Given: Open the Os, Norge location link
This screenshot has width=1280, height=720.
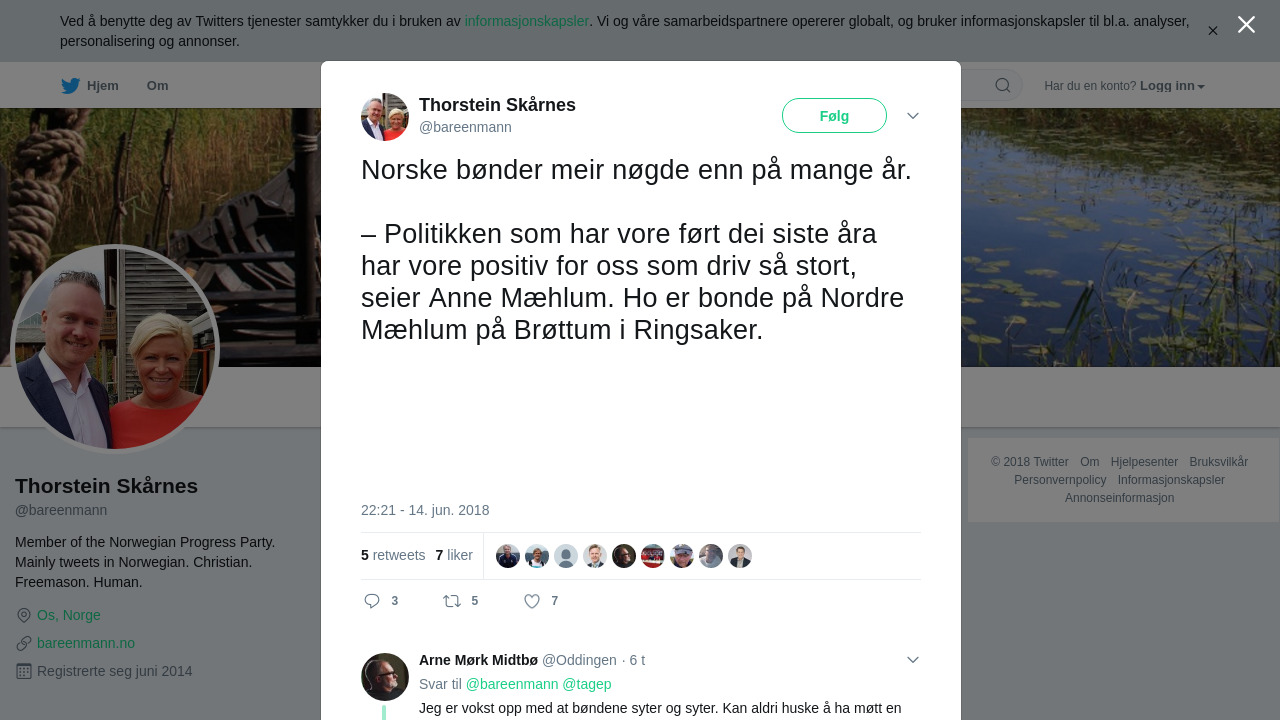Looking at the screenshot, I should (x=69, y=615).
